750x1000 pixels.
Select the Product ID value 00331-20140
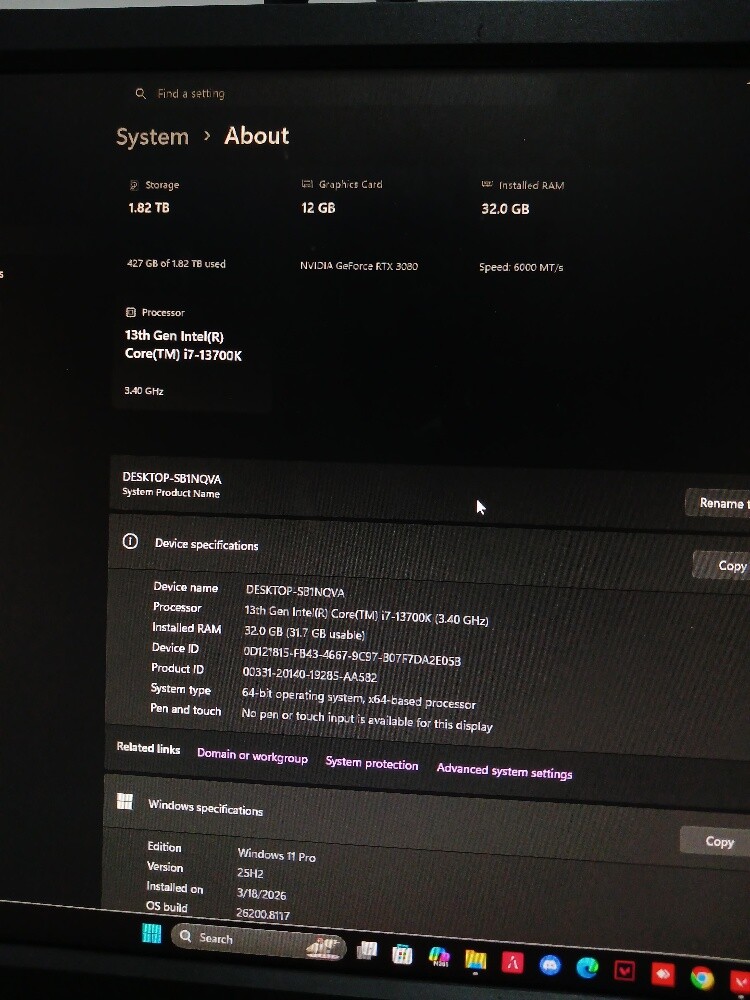coord(309,674)
